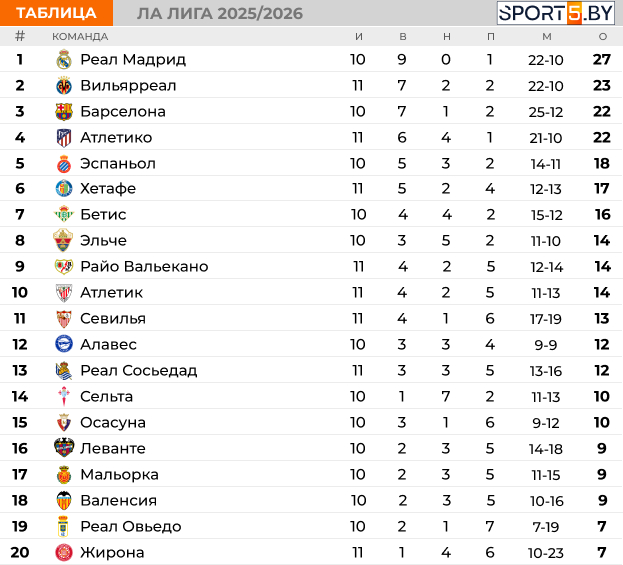Click the Villarreal club crest
623x565 pixels.
coord(64,85)
